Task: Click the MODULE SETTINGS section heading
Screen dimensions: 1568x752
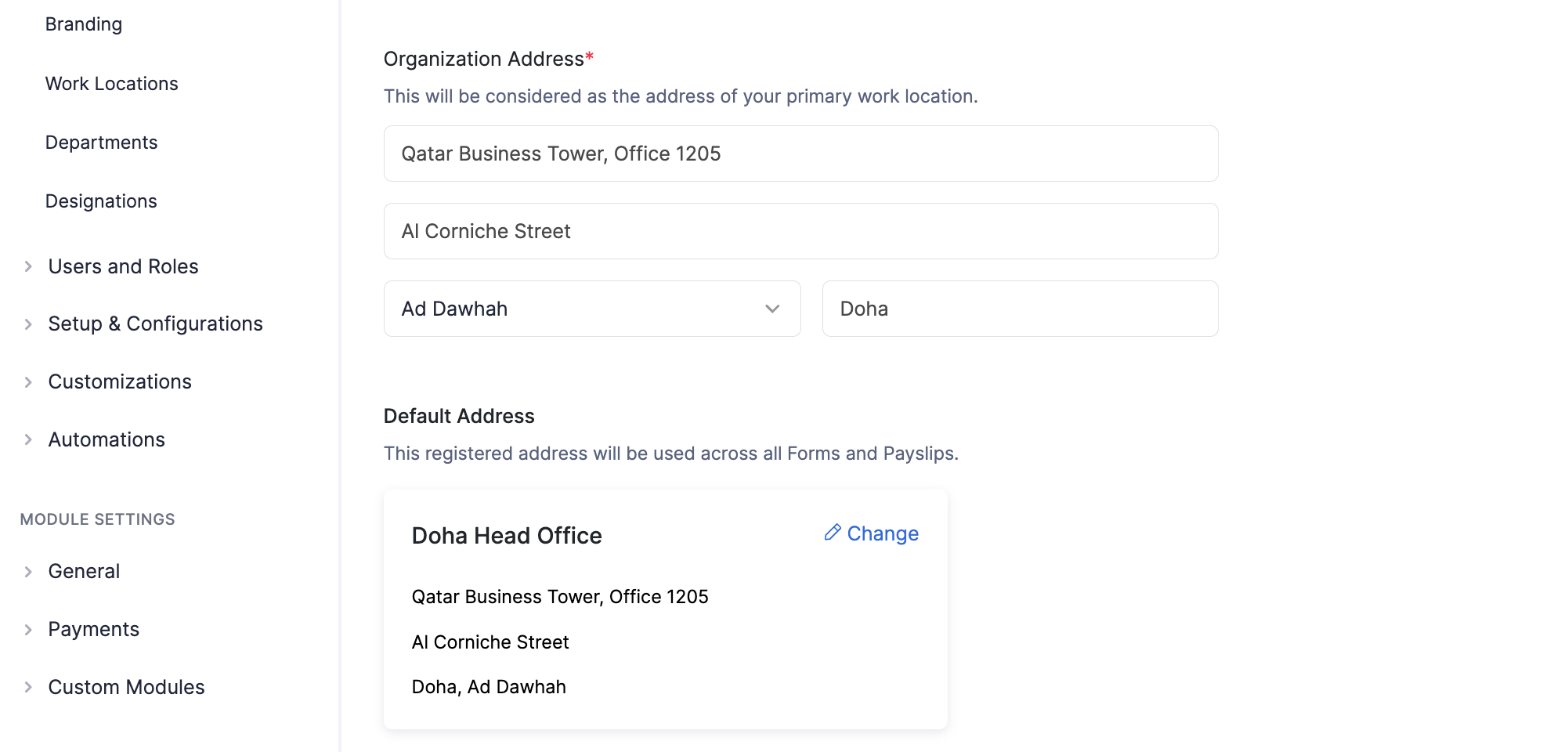Action: coord(97,519)
